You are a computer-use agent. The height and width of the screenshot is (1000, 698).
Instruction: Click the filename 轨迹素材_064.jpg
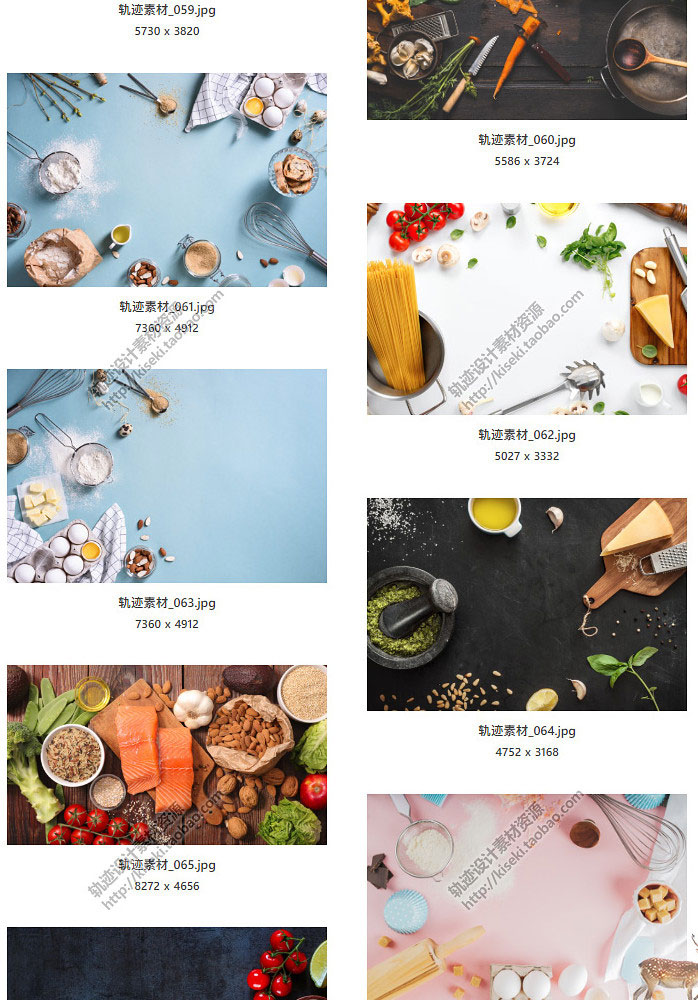pyautogui.click(x=526, y=731)
